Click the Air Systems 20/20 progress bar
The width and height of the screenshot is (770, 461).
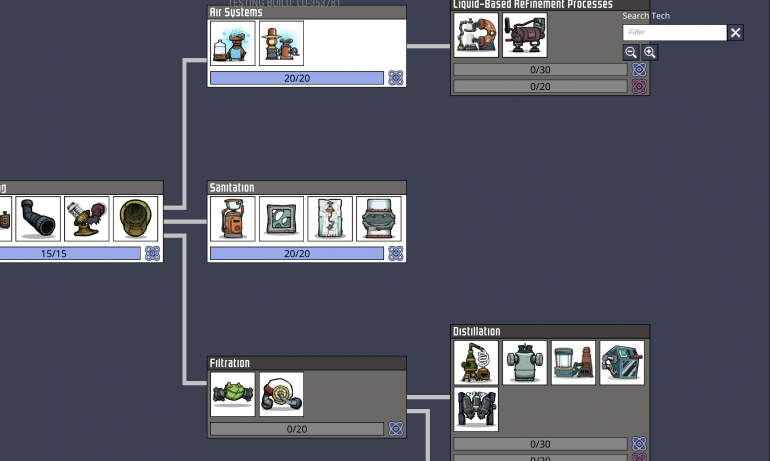pyautogui.click(x=296, y=78)
